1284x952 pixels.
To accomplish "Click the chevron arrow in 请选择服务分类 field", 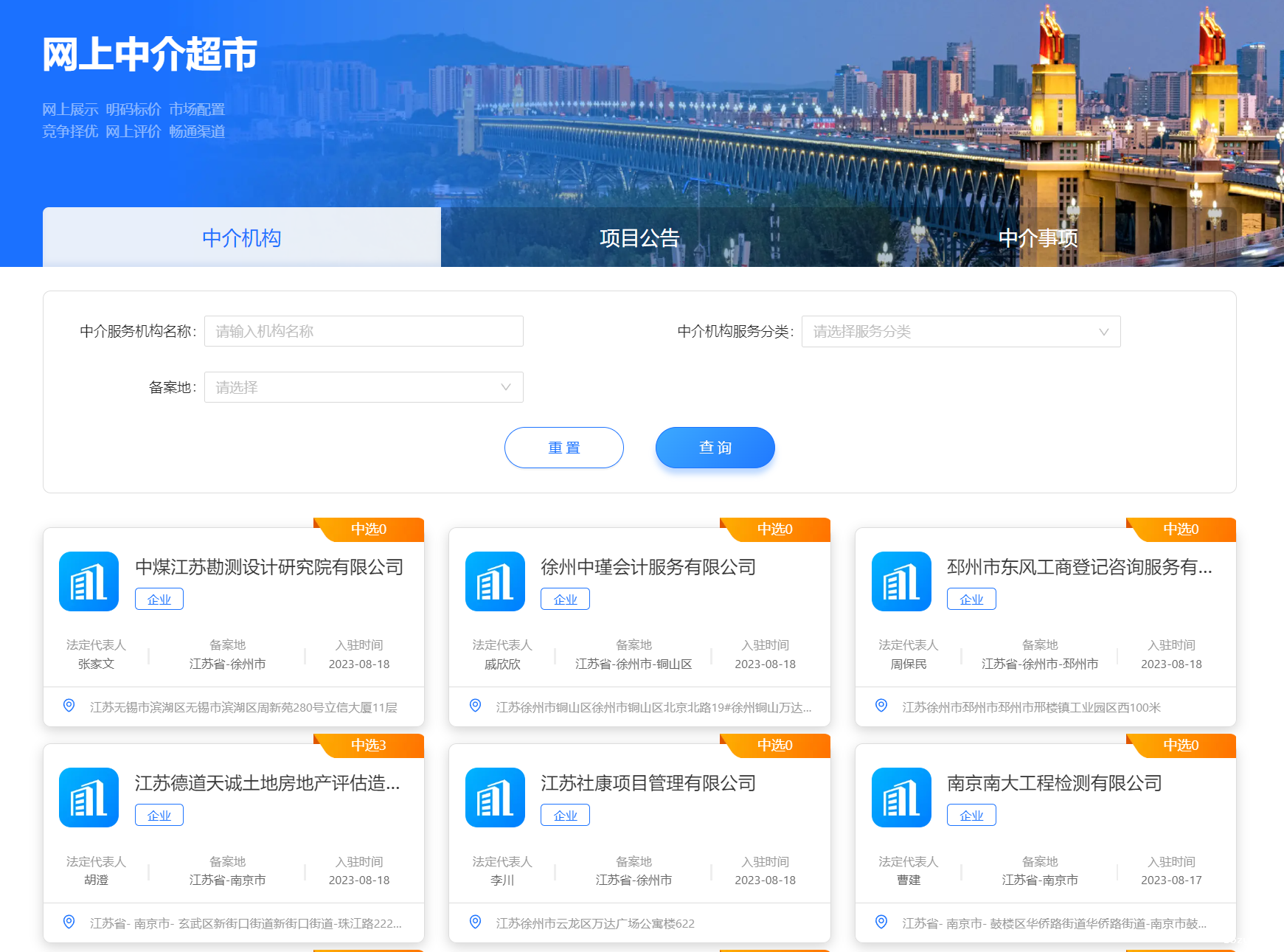I will point(1103,332).
